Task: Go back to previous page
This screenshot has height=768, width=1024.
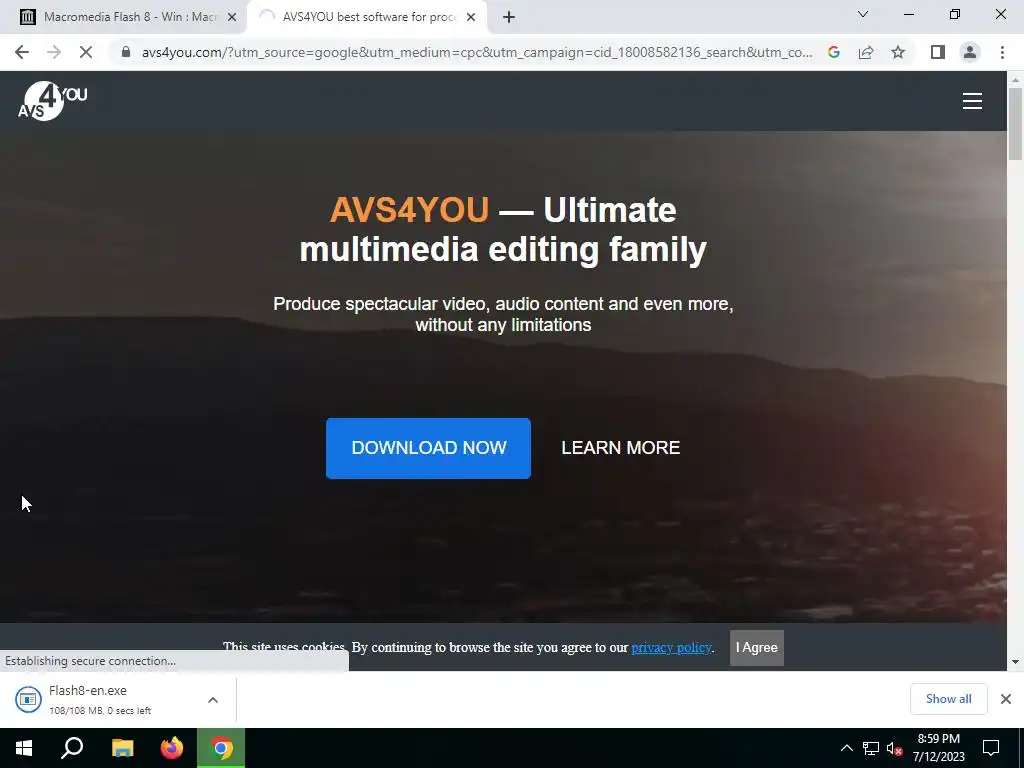Action: coord(22,52)
